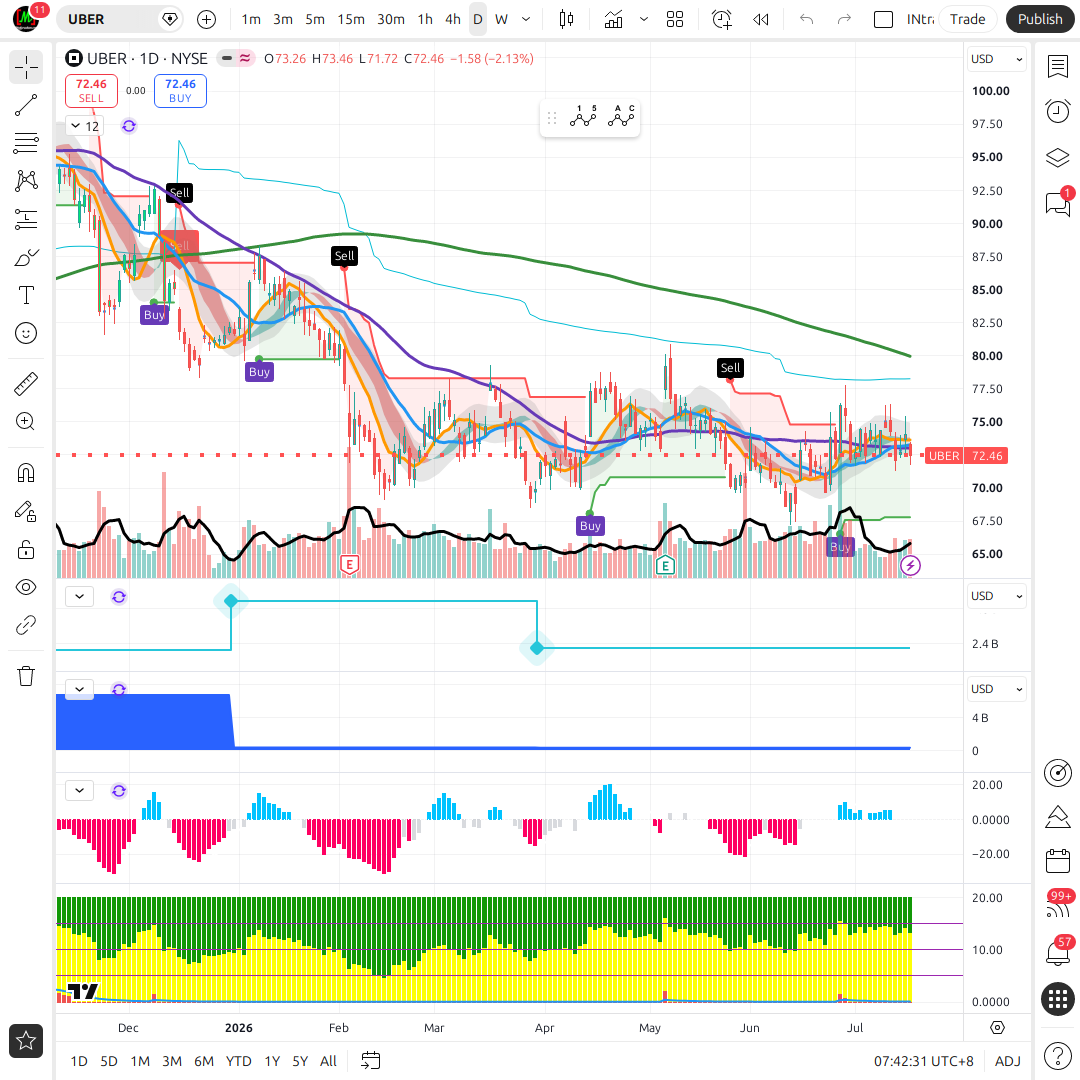Select the ruler measure tool
Viewport: 1080px width, 1080px height.
pyautogui.click(x=26, y=384)
